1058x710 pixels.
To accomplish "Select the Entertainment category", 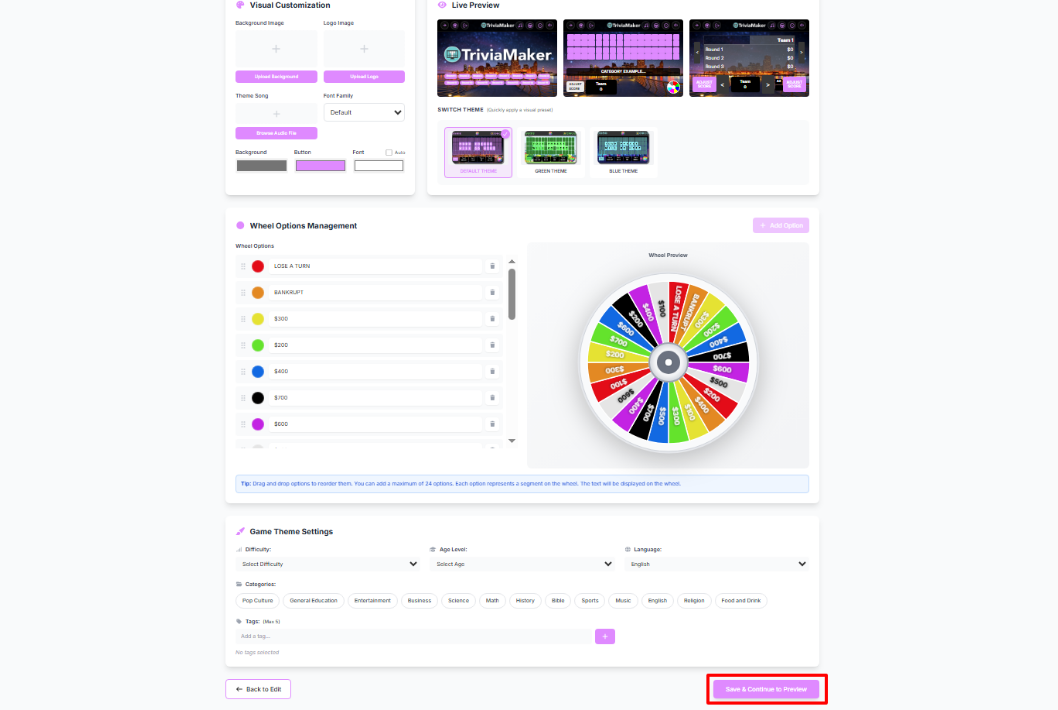I will point(372,601).
